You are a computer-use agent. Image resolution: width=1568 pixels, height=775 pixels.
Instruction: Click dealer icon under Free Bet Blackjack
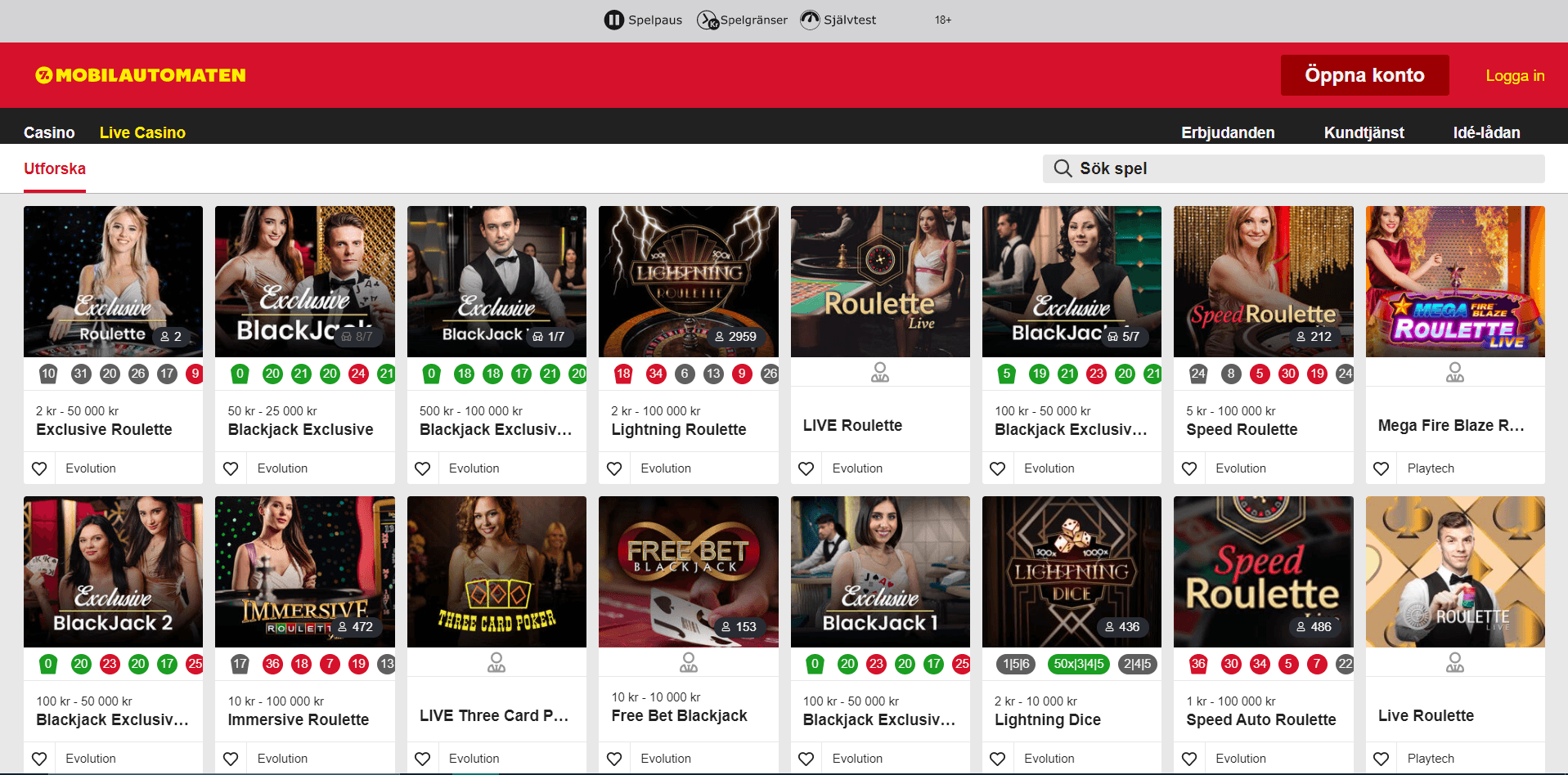click(x=688, y=663)
